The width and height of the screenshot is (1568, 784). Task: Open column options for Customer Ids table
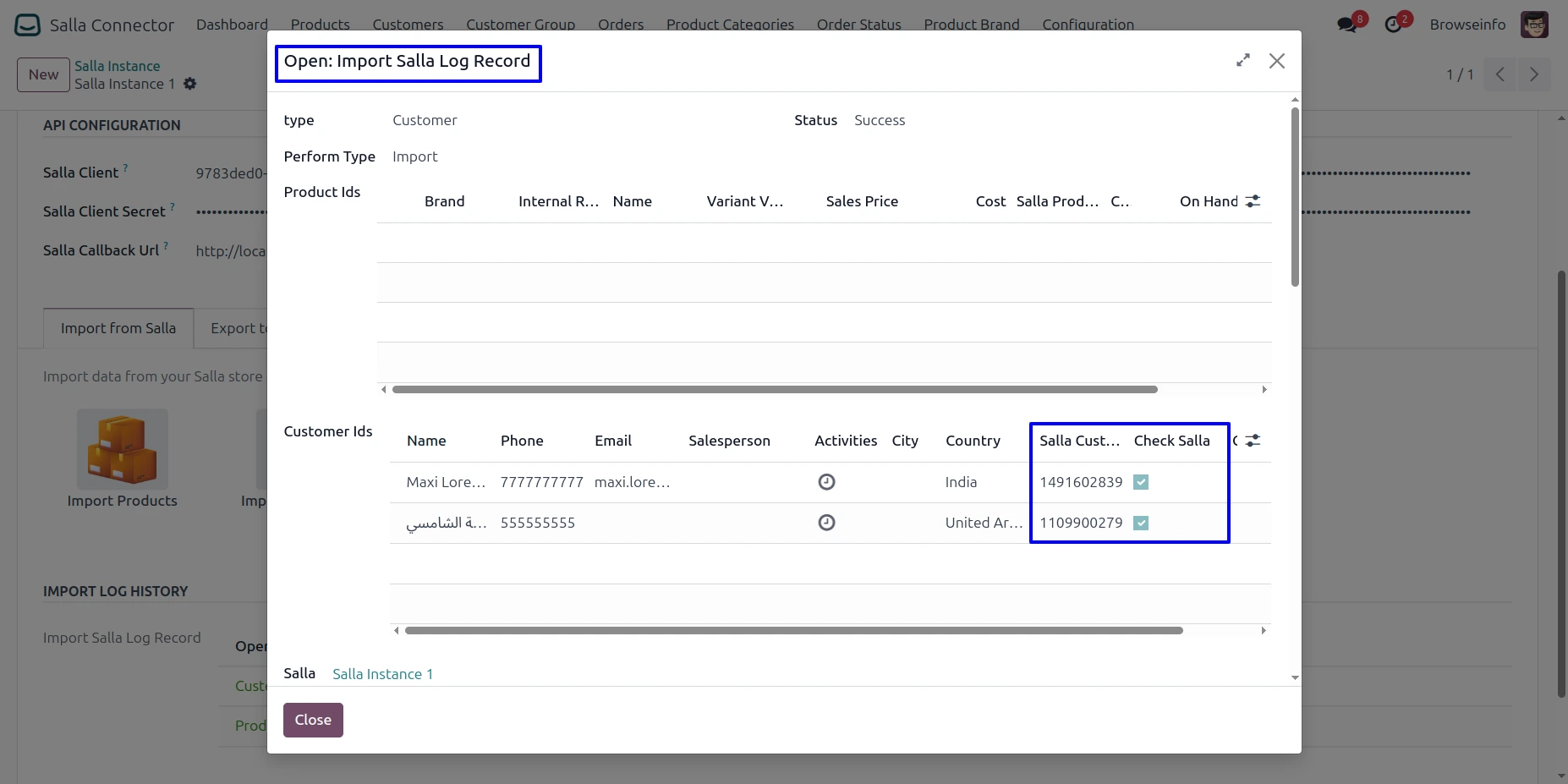1253,441
